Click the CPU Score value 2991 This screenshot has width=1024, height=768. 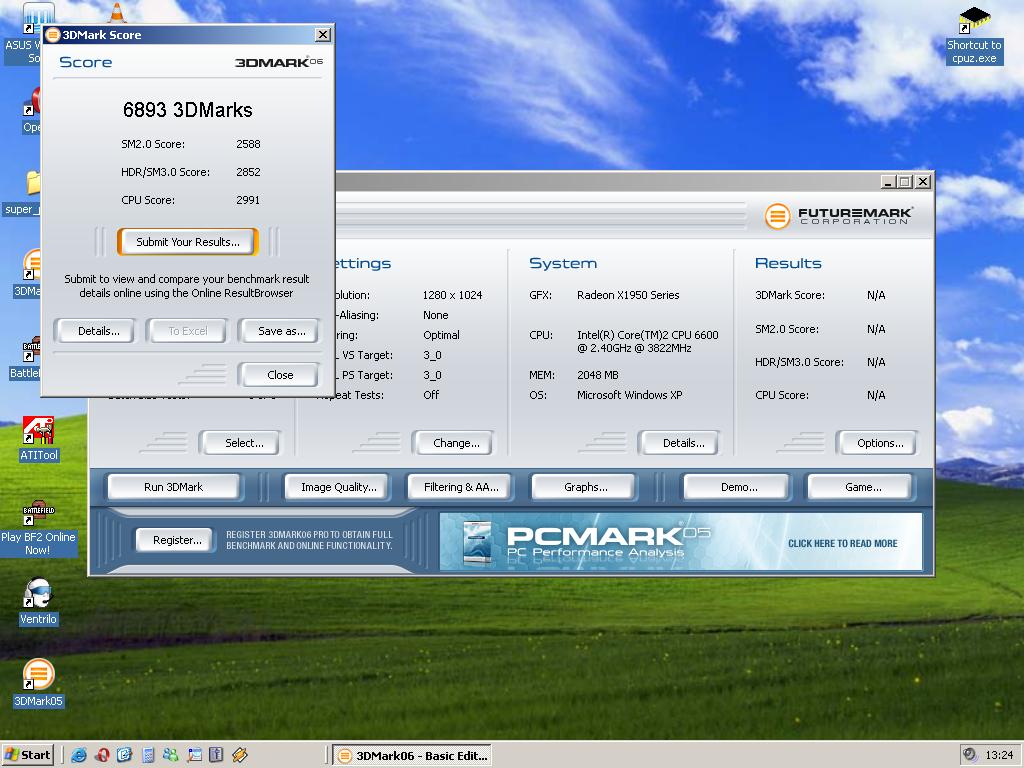pos(248,200)
